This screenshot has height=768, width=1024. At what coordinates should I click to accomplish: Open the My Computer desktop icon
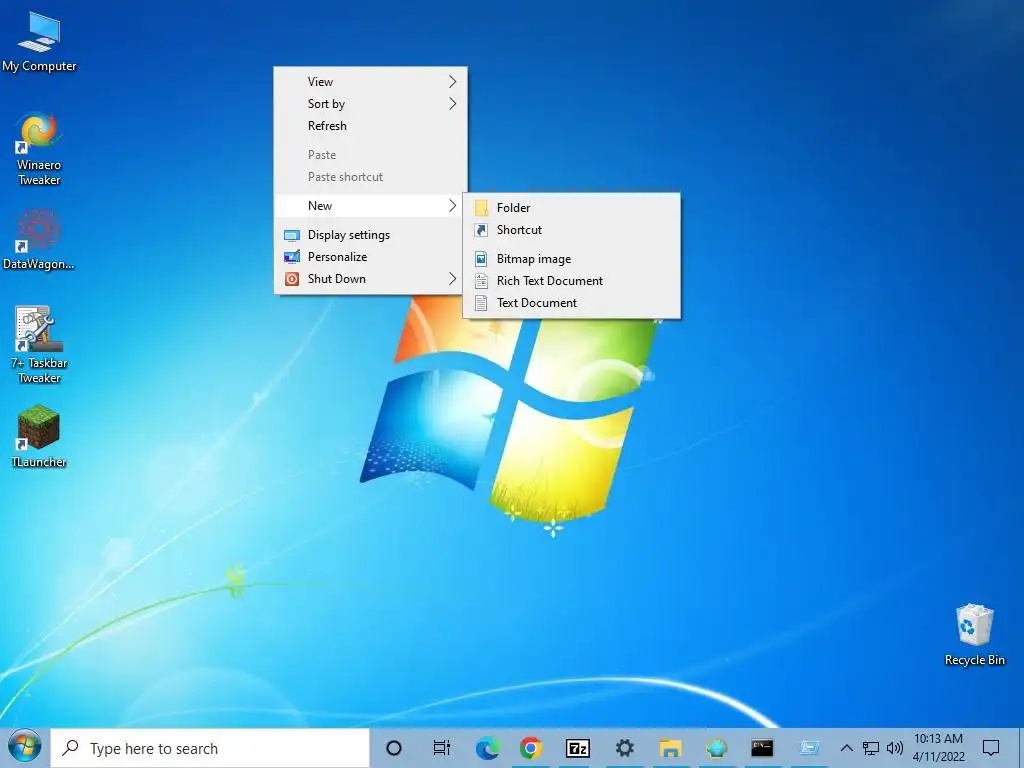(39, 41)
